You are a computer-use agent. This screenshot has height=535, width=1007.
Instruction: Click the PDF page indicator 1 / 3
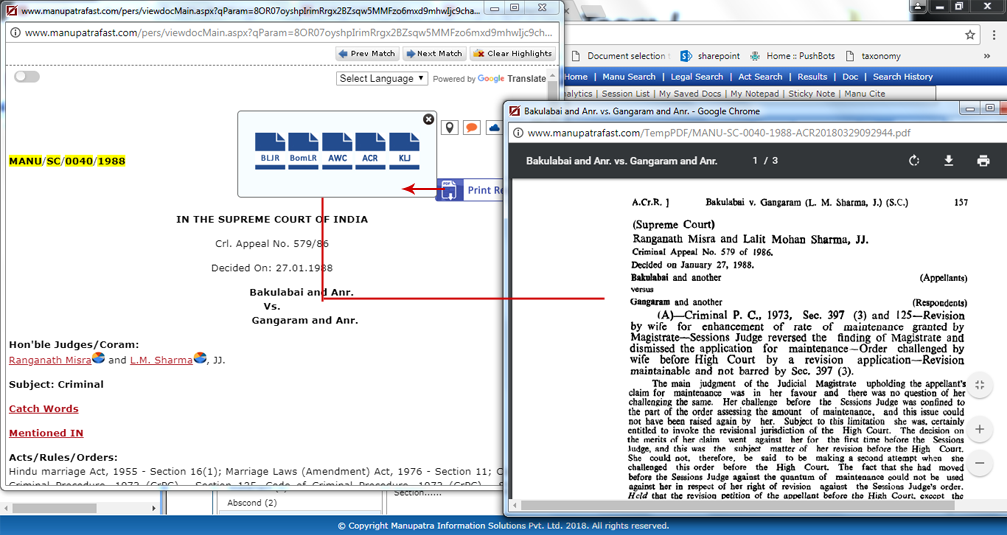[x=765, y=161]
